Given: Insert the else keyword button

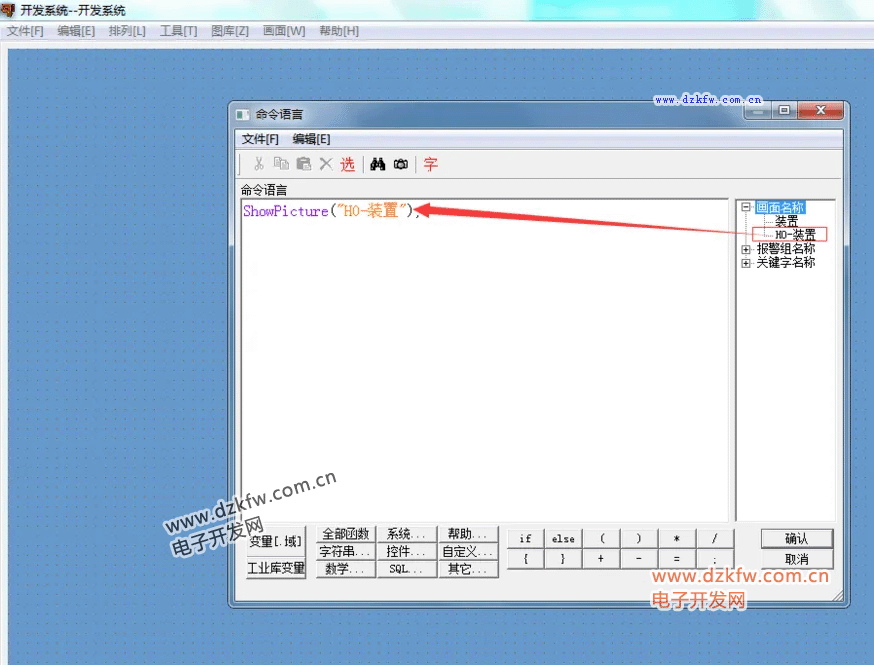Looking at the screenshot, I should (x=563, y=539).
